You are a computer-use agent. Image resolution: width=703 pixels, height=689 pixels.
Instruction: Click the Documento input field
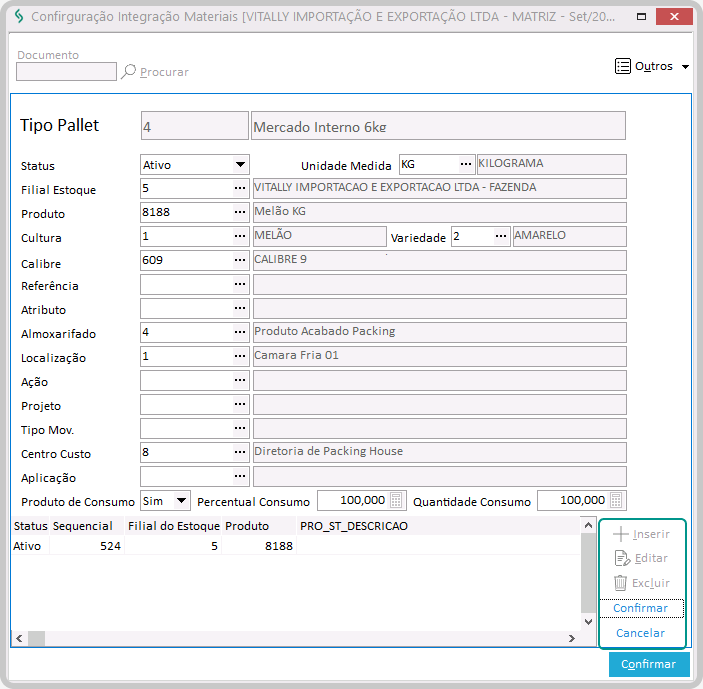[x=66, y=72]
